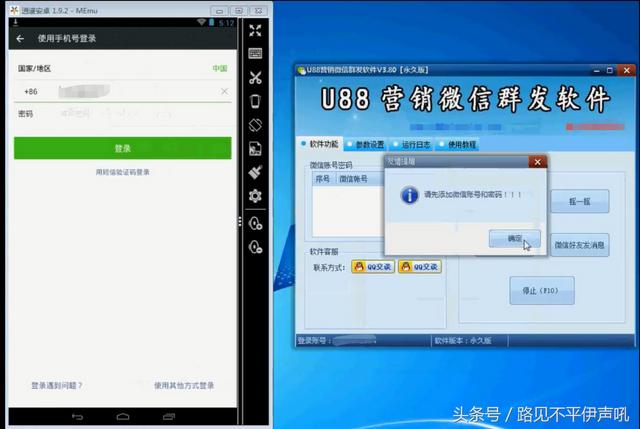Click the APK install icon in MEmu
The height and width of the screenshot is (429, 640).
tap(255, 149)
